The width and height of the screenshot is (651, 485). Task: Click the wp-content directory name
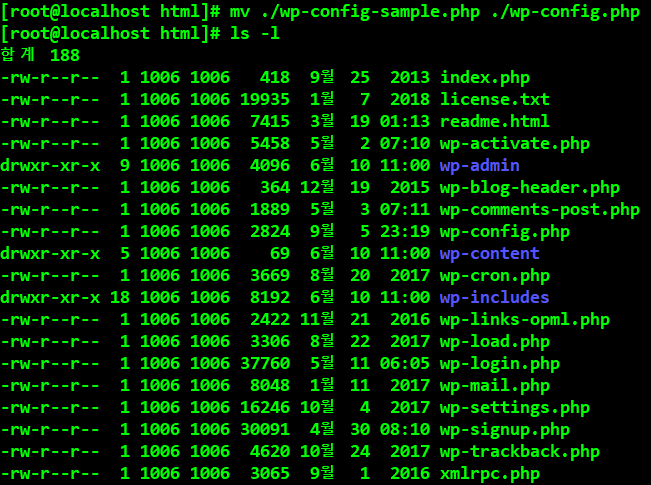point(490,254)
